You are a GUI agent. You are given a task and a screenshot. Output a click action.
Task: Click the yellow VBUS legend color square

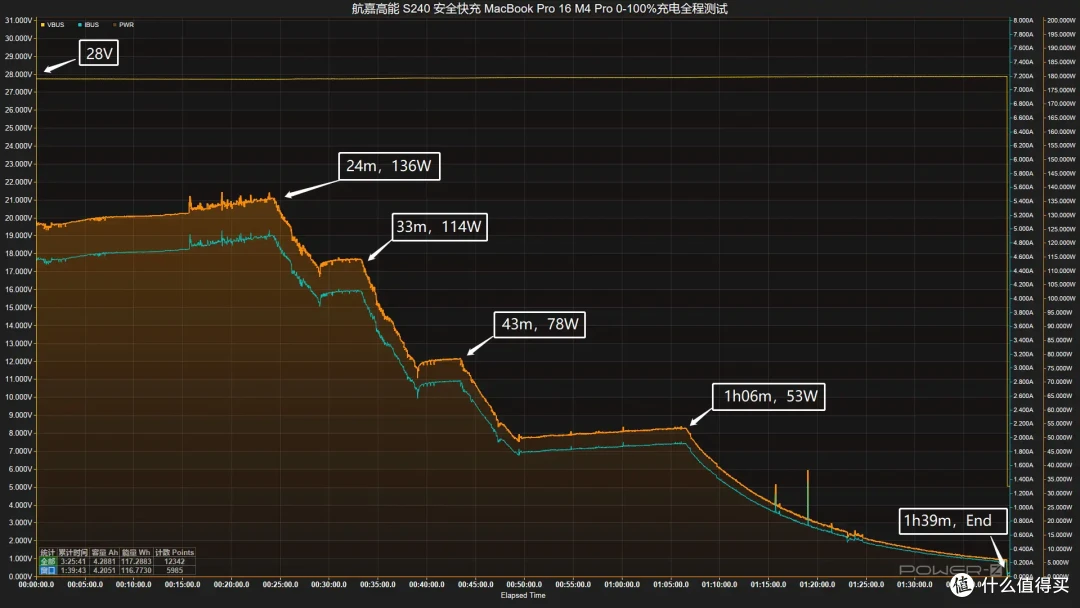[x=43, y=25]
